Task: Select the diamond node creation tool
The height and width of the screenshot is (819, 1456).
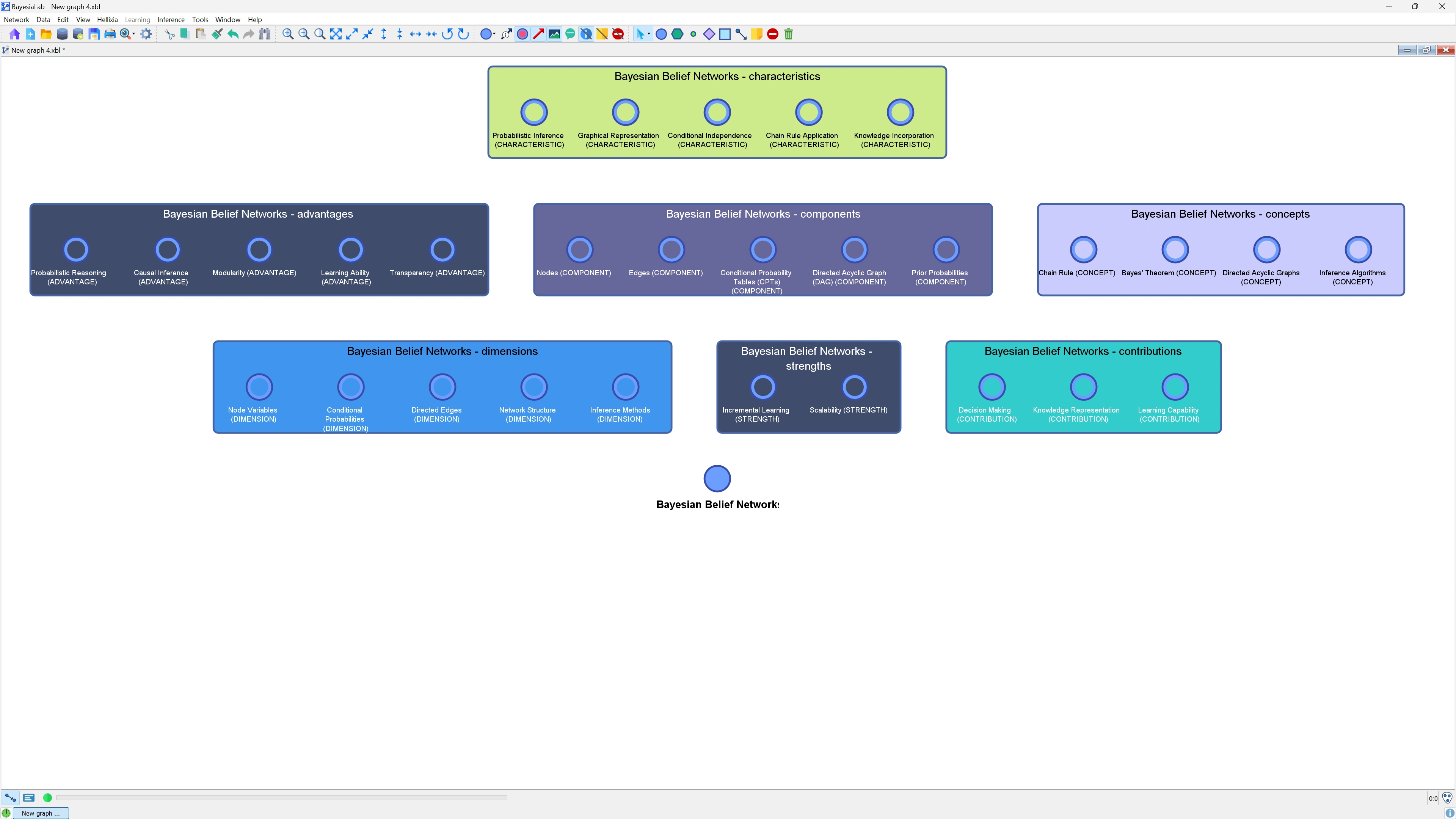Action: (x=709, y=34)
